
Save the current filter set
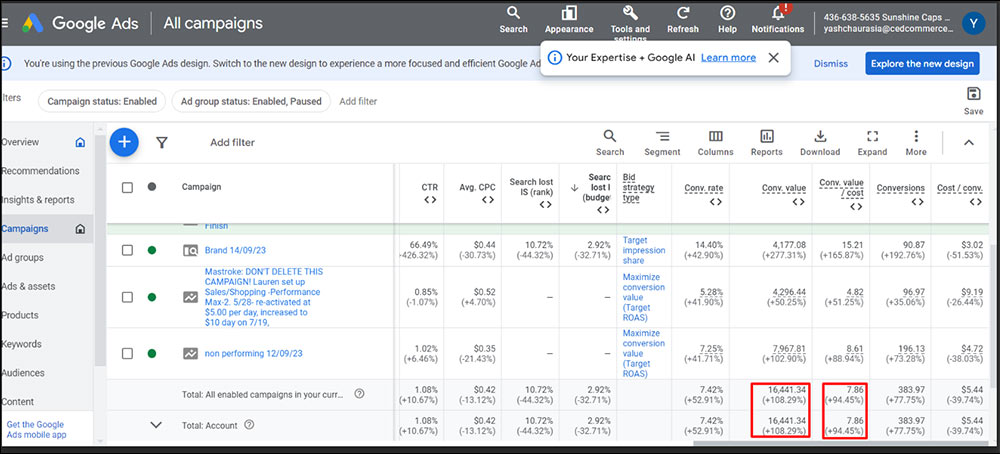(973, 101)
